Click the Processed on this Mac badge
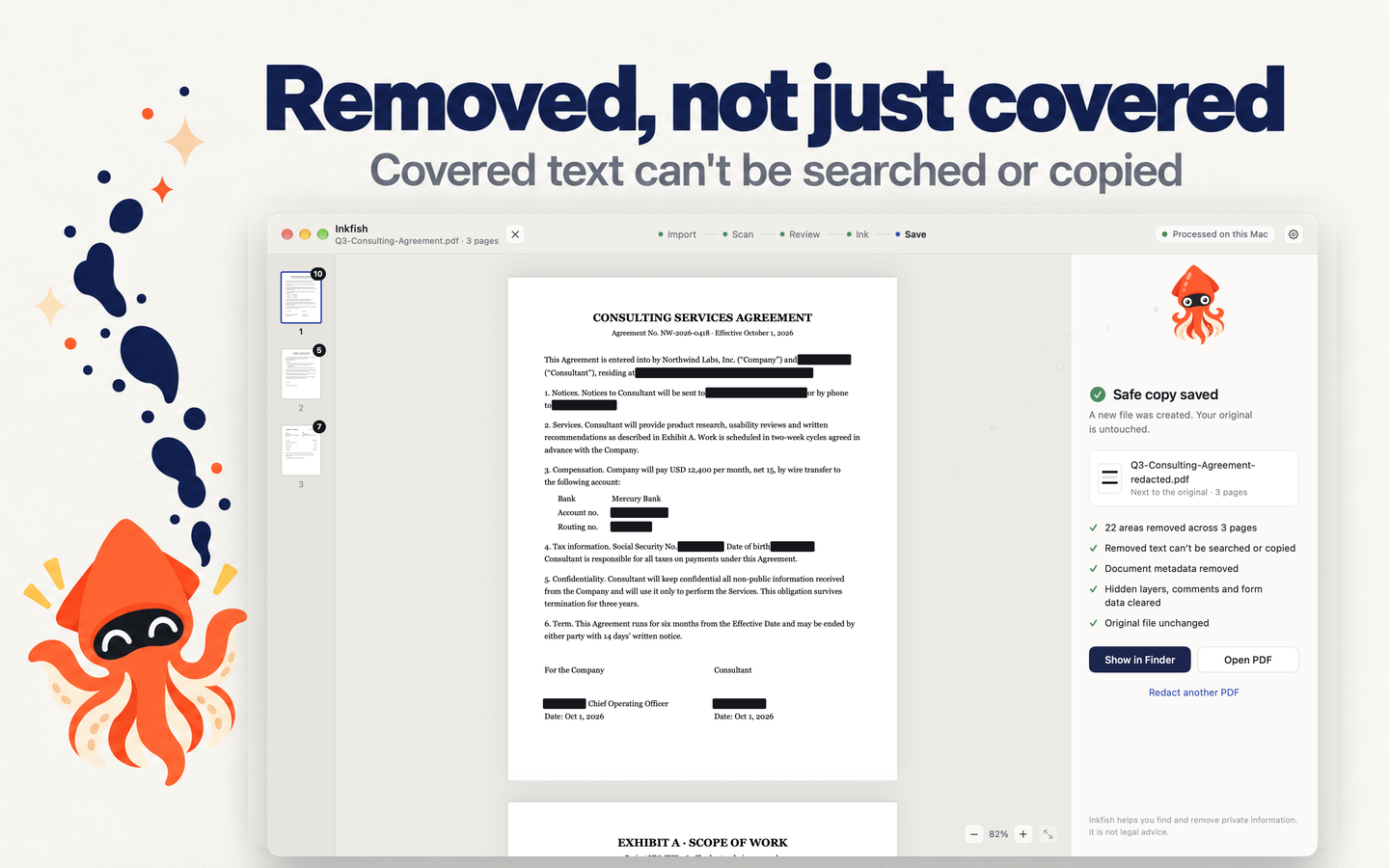The image size is (1389, 868). [x=1215, y=234]
